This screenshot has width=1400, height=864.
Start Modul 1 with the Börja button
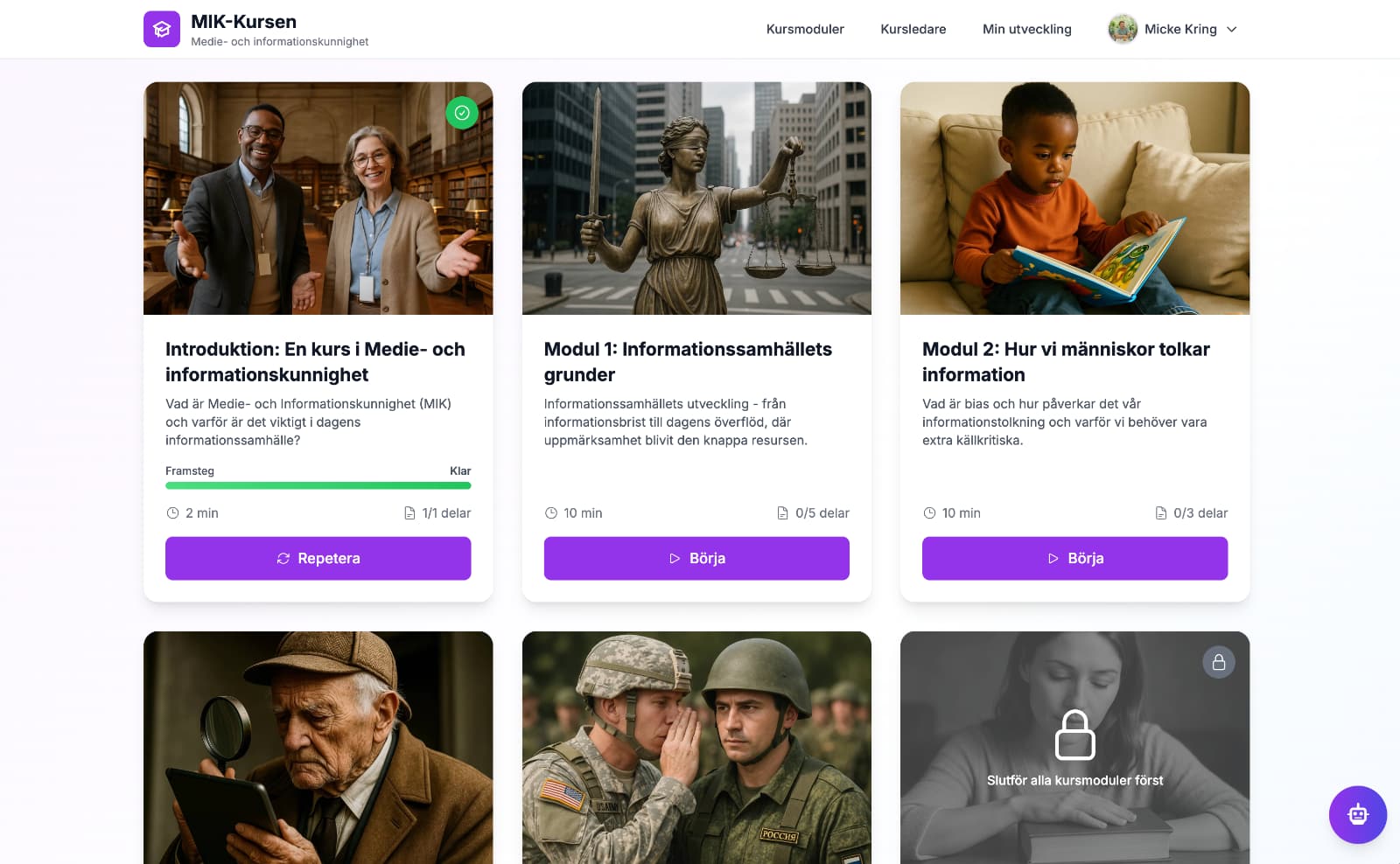click(696, 558)
